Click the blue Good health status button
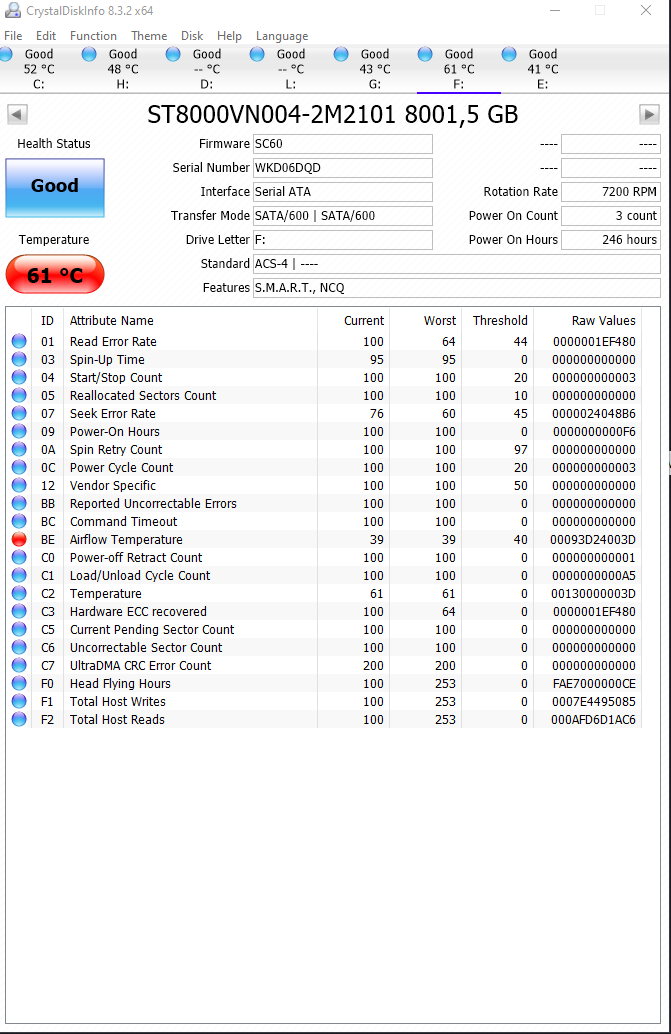Viewport: 671px width, 1034px height. point(55,188)
